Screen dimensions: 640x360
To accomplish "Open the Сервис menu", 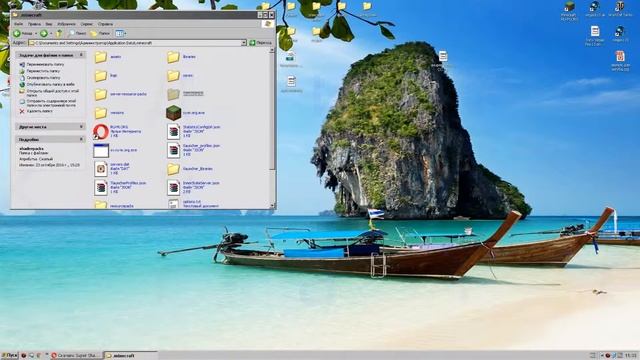I will (x=87, y=24).
